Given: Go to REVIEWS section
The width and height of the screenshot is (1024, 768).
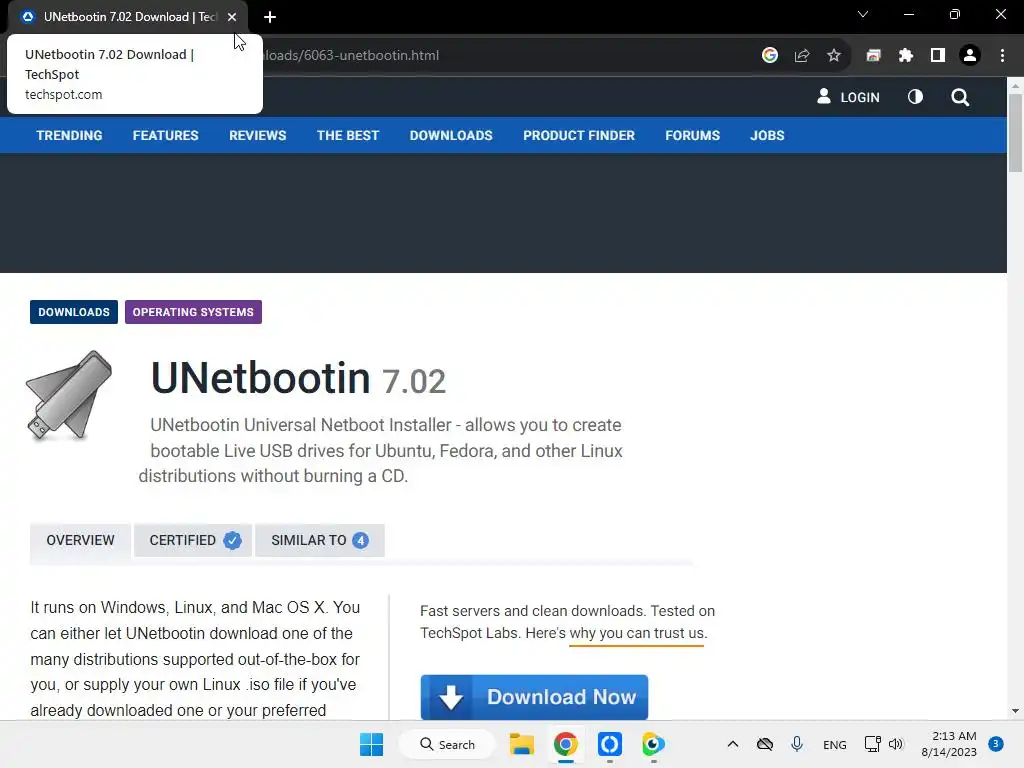Looking at the screenshot, I should pyautogui.click(x=257, y=136).
